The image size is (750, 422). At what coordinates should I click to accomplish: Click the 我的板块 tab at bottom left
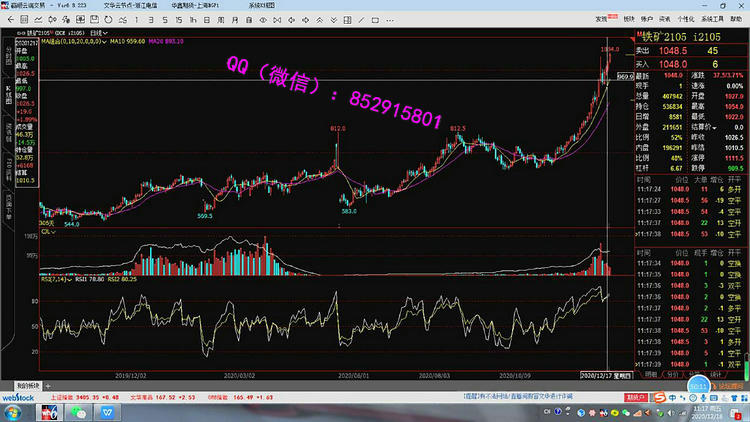pos(25,385)
